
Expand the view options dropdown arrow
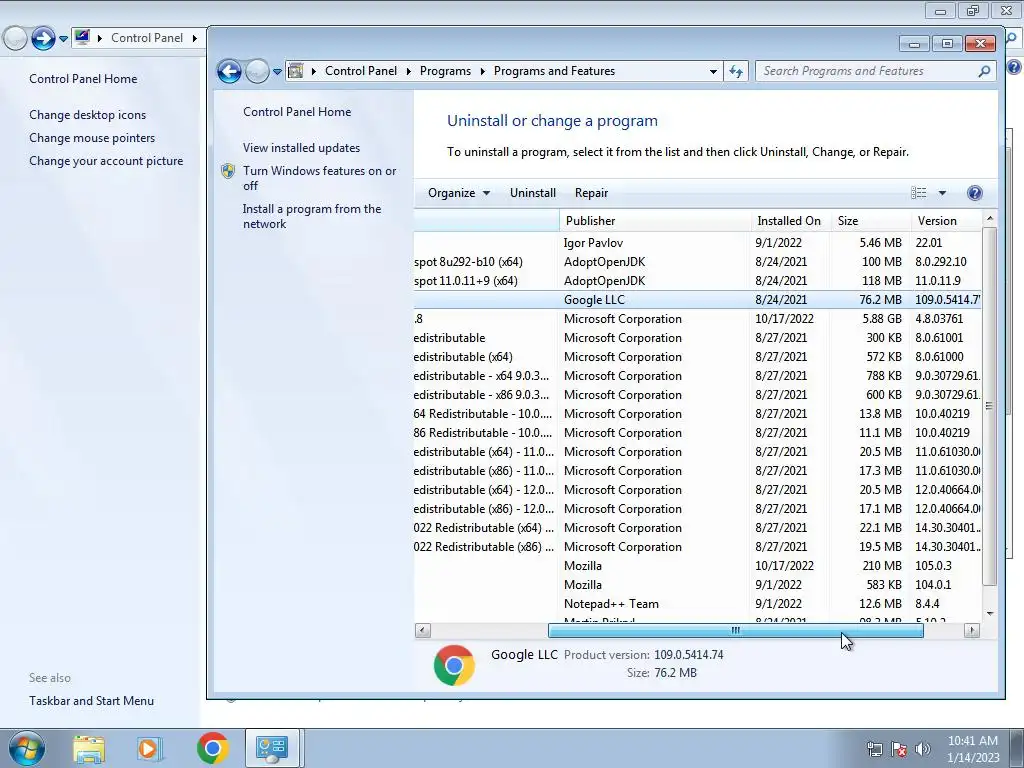[x=942, y=193]
